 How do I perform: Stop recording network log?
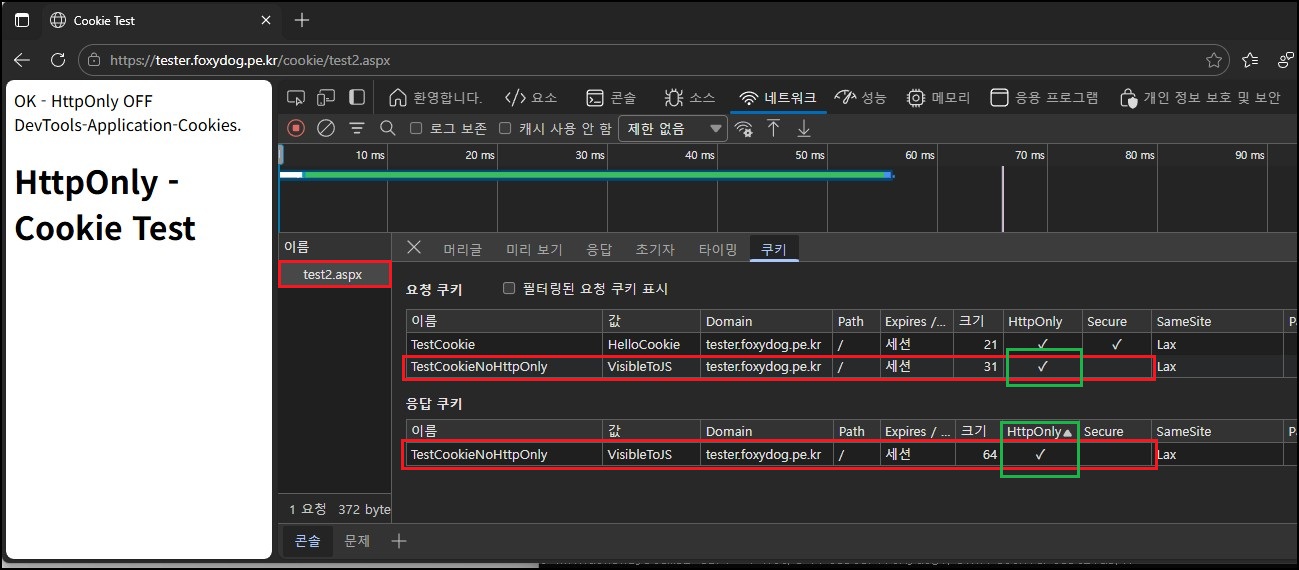[x=296, y=128]
